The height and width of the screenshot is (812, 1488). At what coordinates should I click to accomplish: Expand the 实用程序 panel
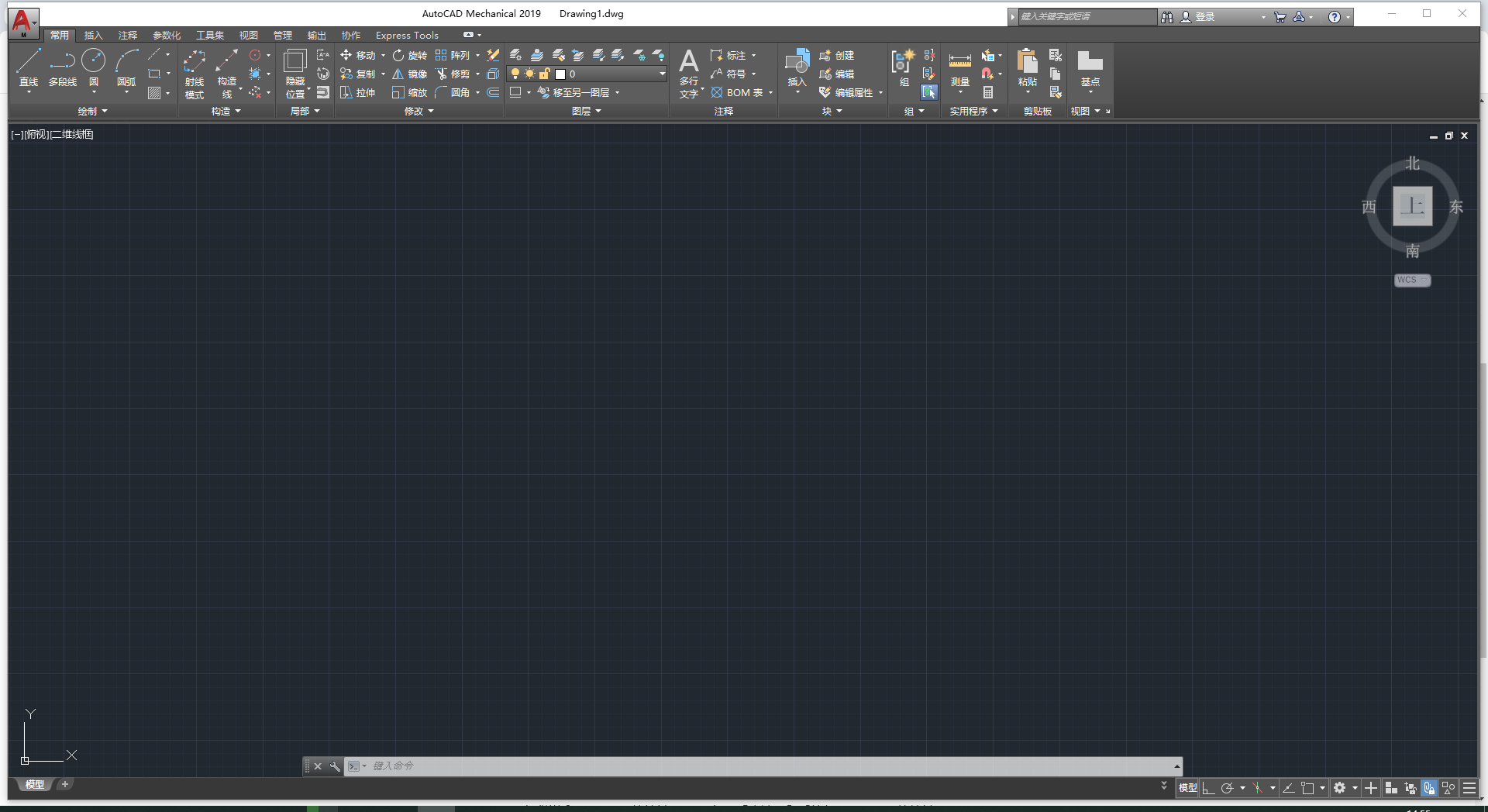(x=973, y=111)
